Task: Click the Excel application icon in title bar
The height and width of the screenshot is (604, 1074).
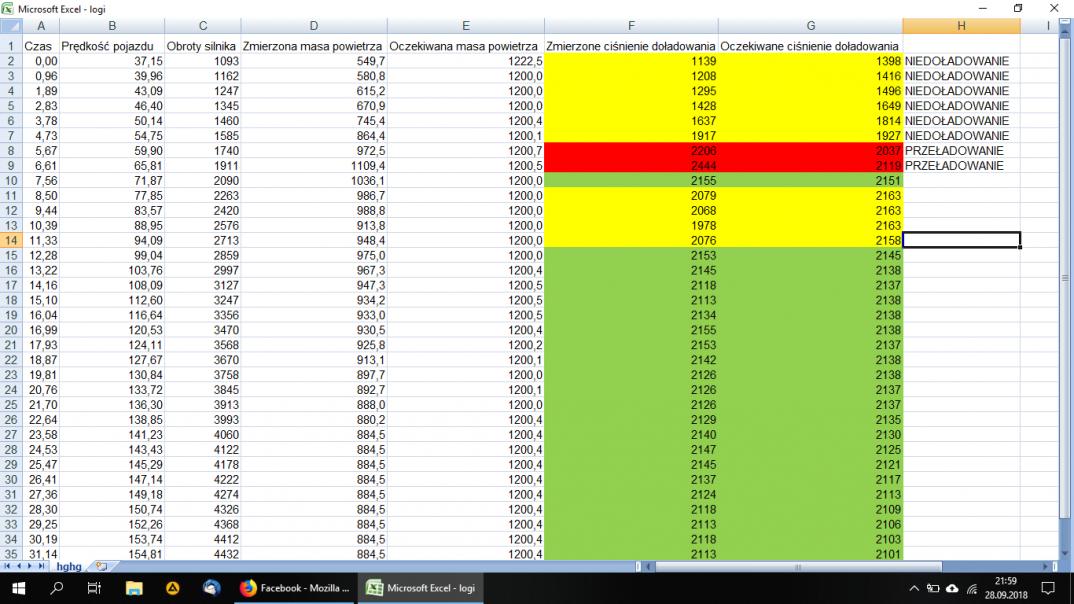Action: (x=8, y=8)
